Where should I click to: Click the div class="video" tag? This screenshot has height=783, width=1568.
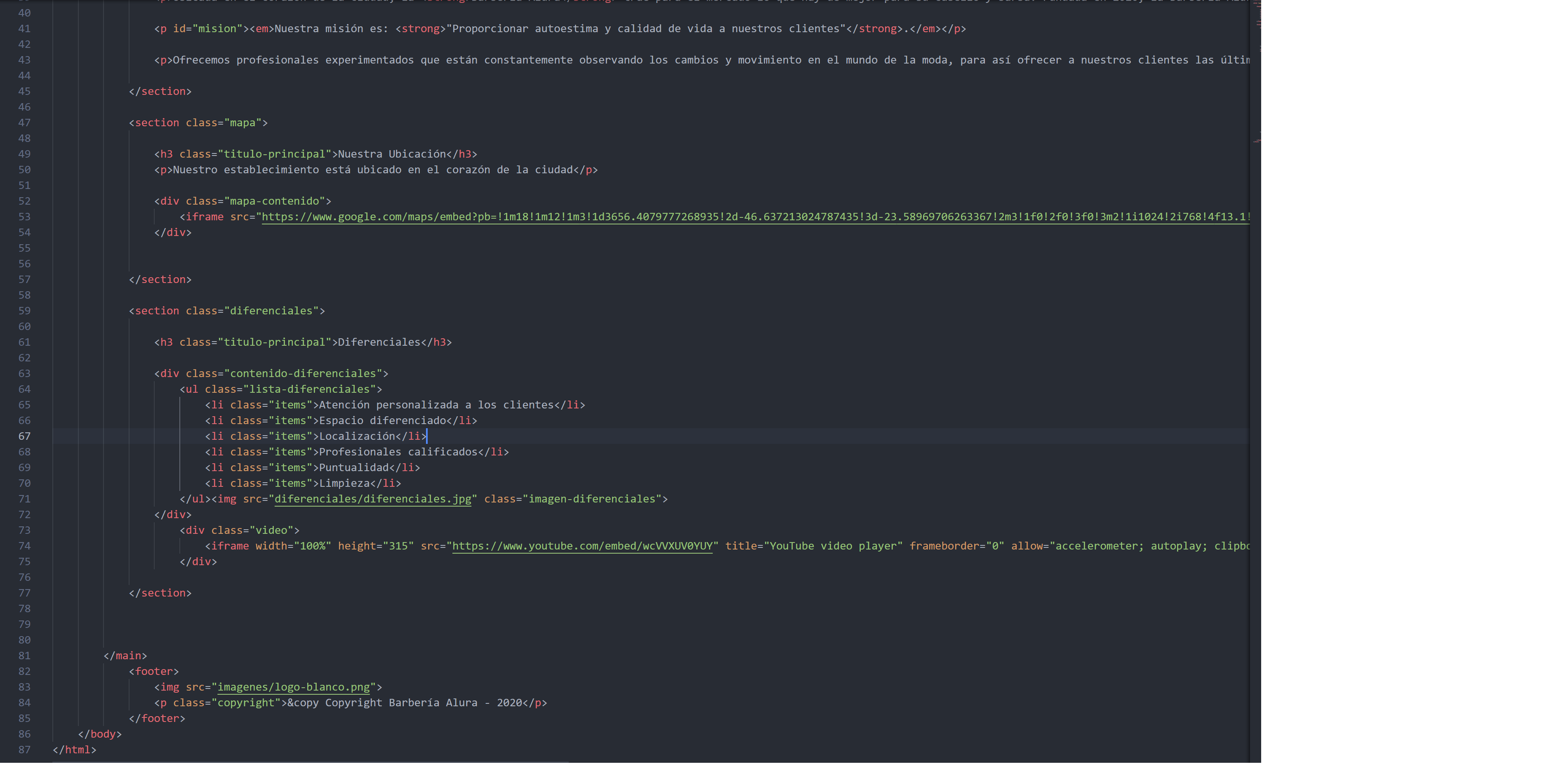[240, 531]
